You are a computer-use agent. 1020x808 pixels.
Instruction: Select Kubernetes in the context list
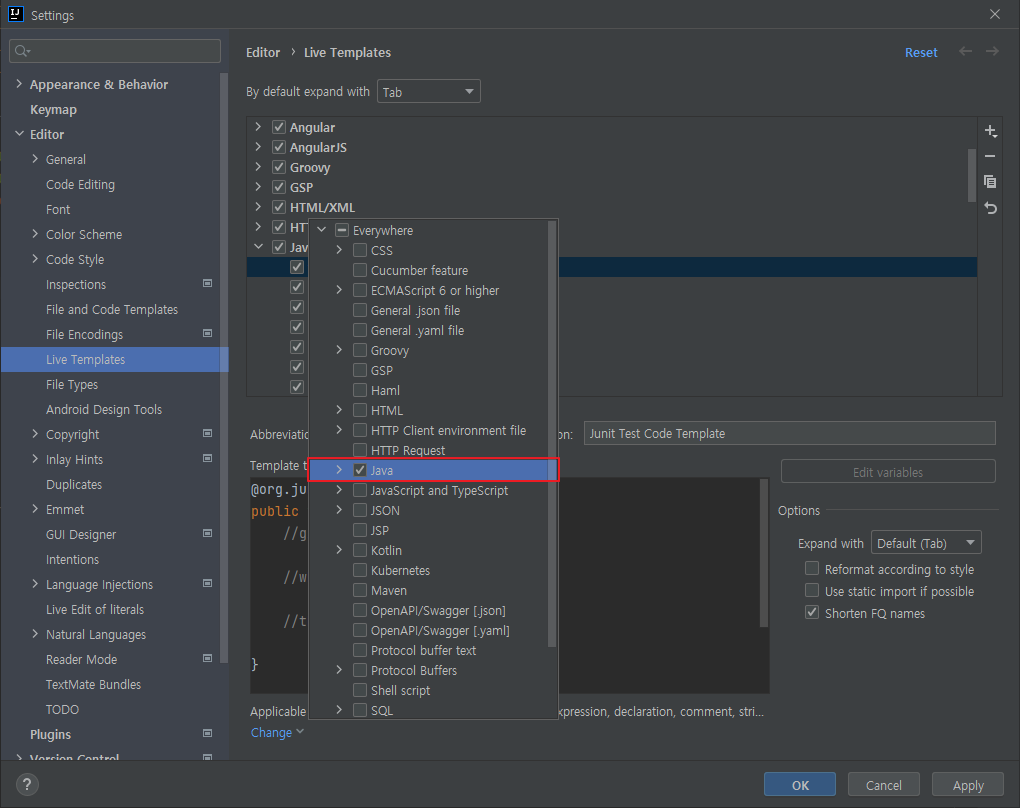(x=400, y=570)
